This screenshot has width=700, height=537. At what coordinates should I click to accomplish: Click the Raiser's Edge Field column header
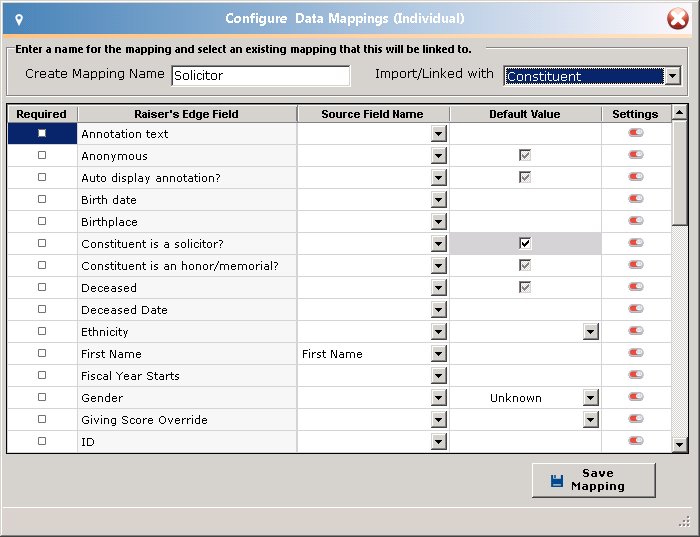(186, 114)
